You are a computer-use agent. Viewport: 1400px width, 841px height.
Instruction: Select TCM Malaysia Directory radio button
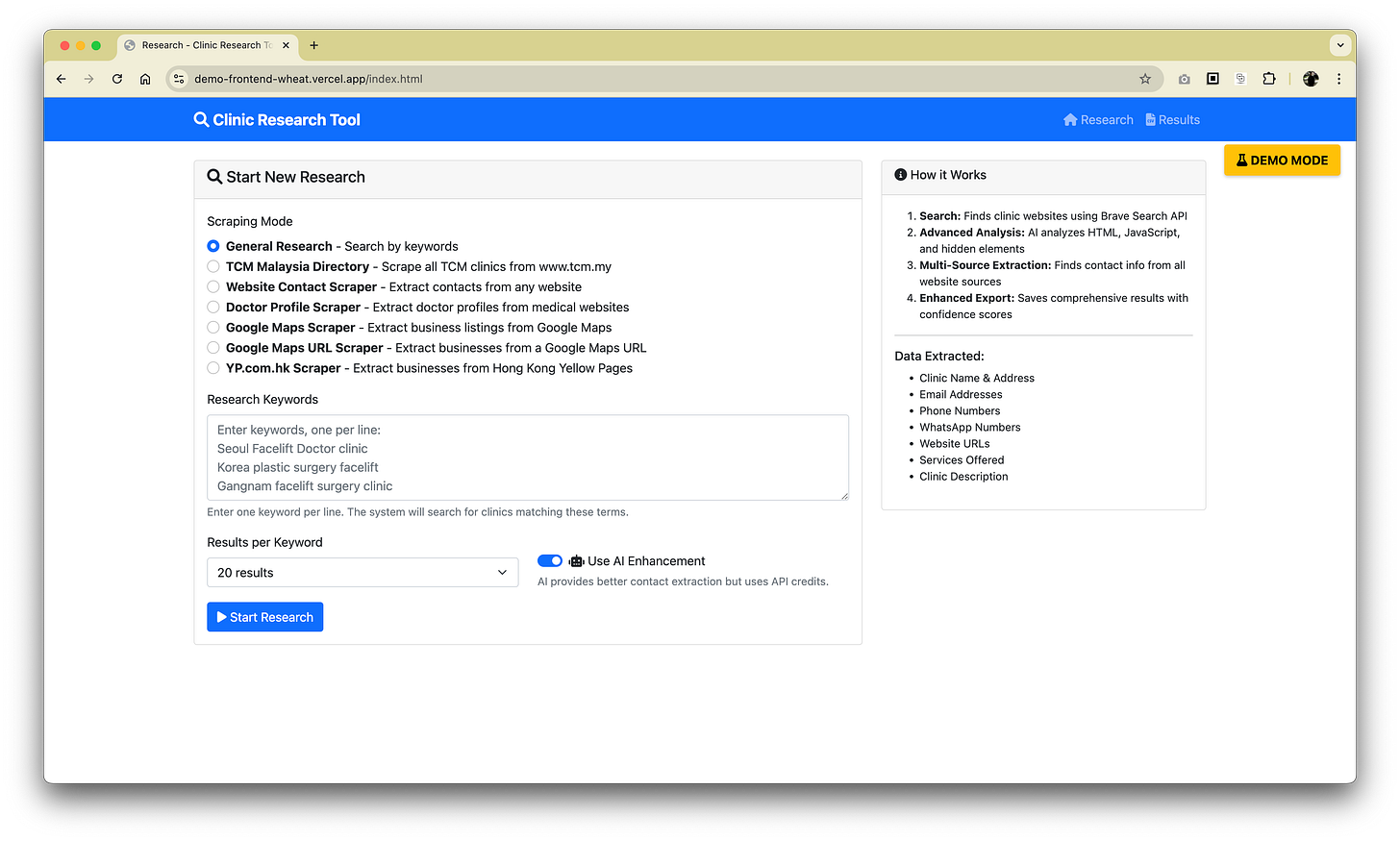tap(213, 266)
